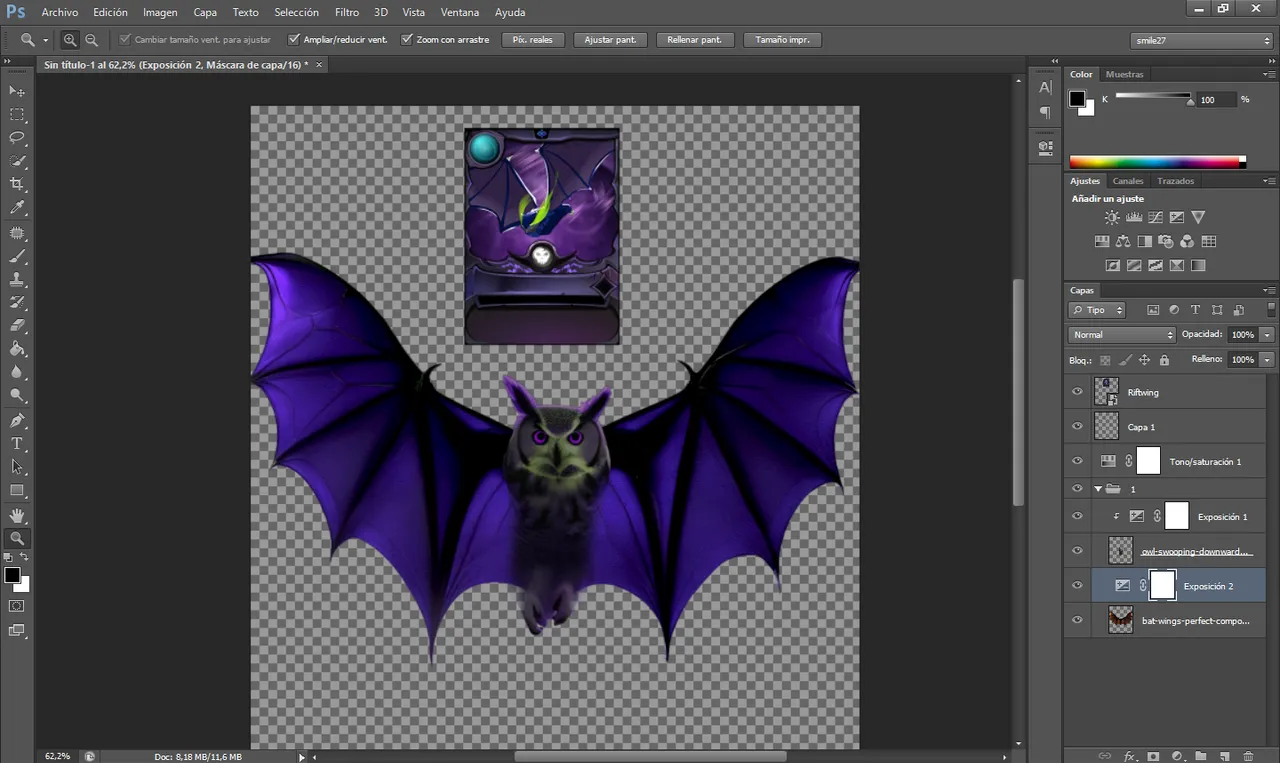Image resolution: width=1280 pixels, height=763 pixels.
Task: Select the Rectangular Marquee tool
Action: pos(17,115)
